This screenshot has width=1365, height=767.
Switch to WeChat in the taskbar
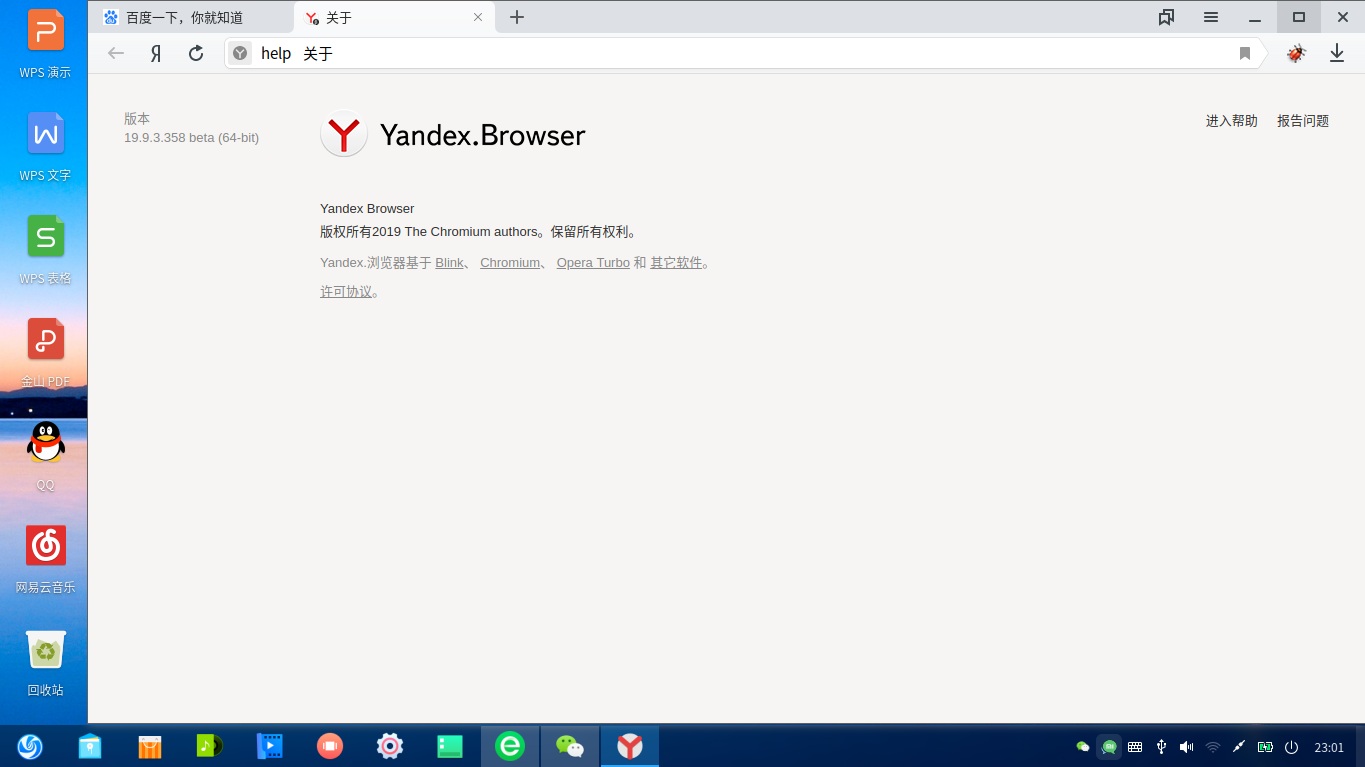coord(570,746)
